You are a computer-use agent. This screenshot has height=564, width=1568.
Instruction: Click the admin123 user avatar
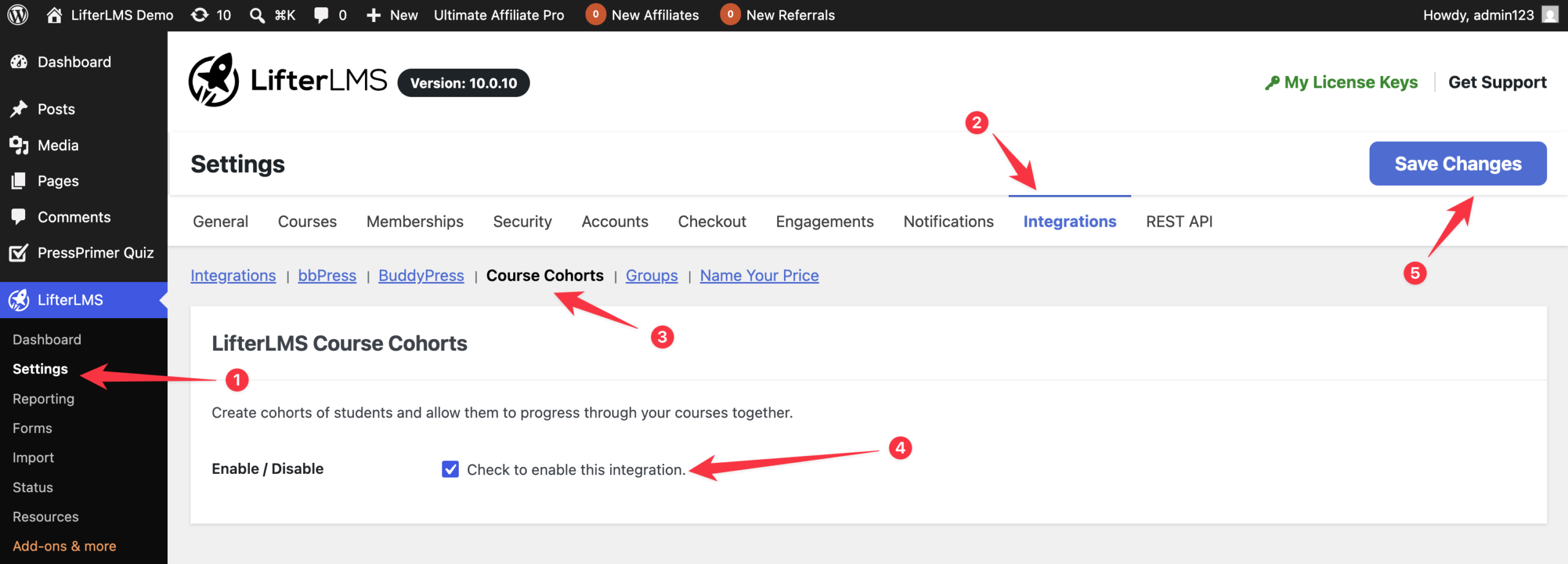click(1550, 15)
